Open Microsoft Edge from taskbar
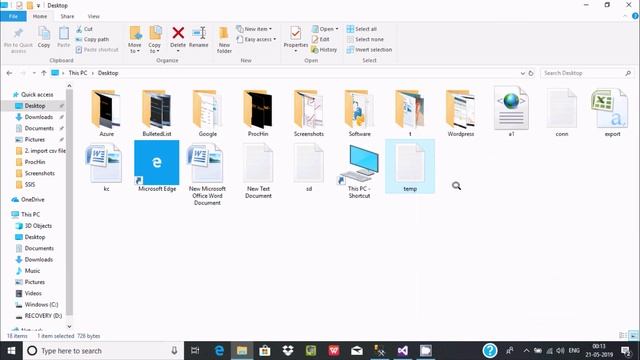The width and height of the screenshot is (640, 360). (x=219, y=351)
